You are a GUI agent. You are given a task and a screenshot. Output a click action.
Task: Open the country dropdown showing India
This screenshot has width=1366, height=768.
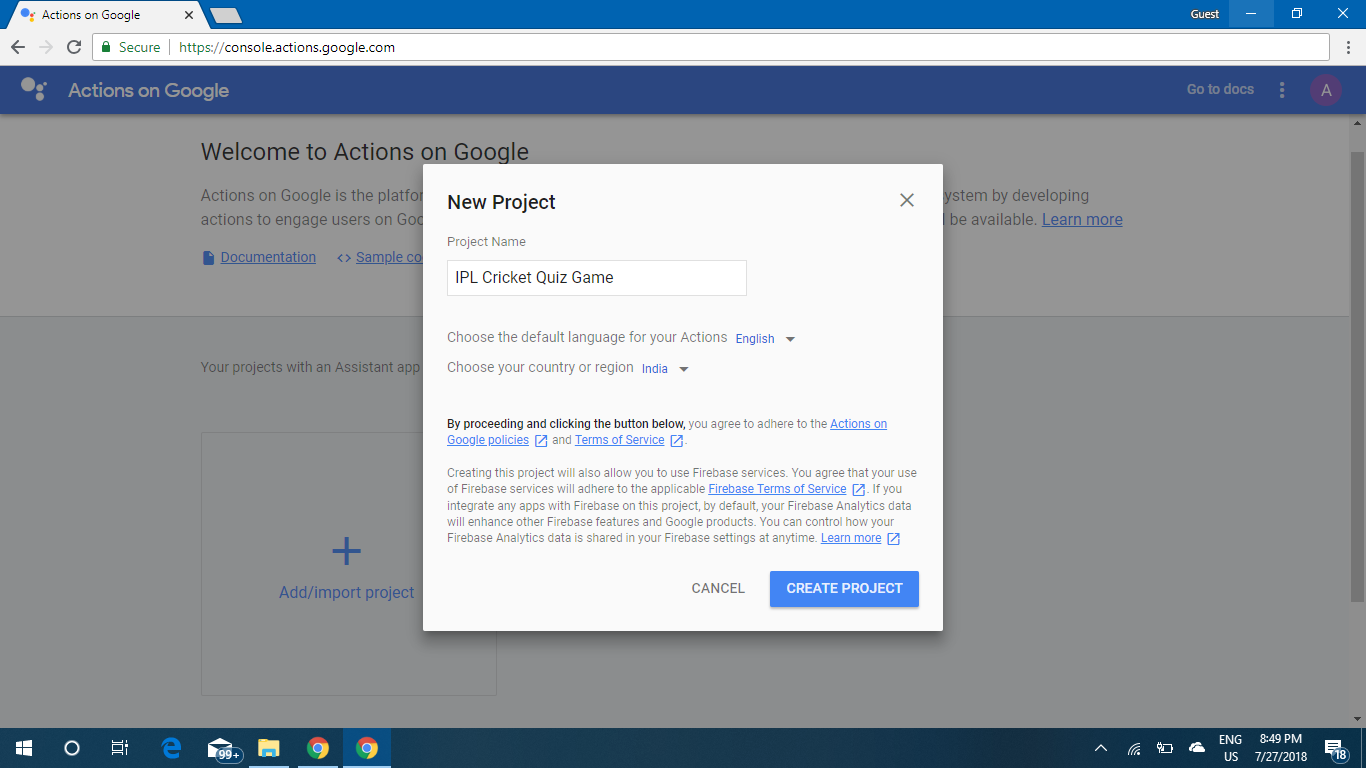tap(666, 369)
